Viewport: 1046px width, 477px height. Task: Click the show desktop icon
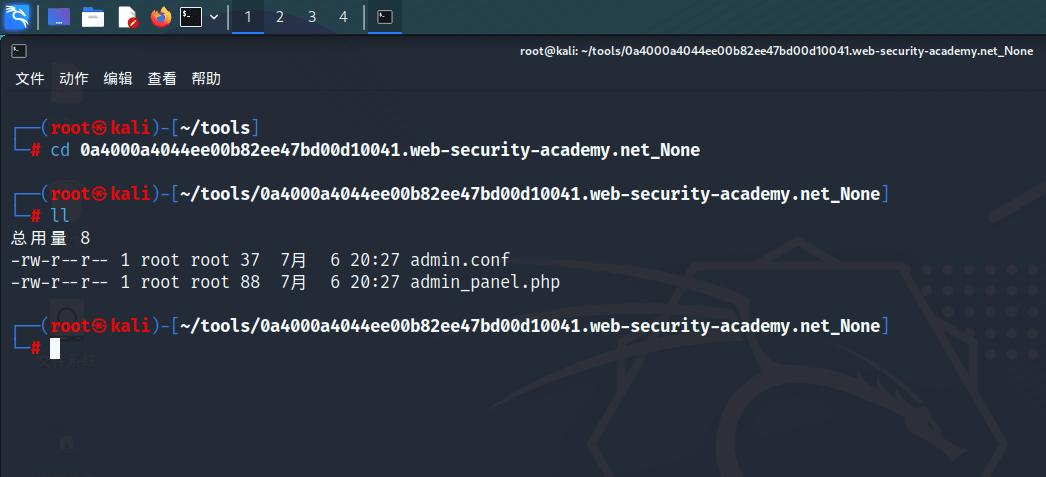pyautogui.click(x=59, y=17)
